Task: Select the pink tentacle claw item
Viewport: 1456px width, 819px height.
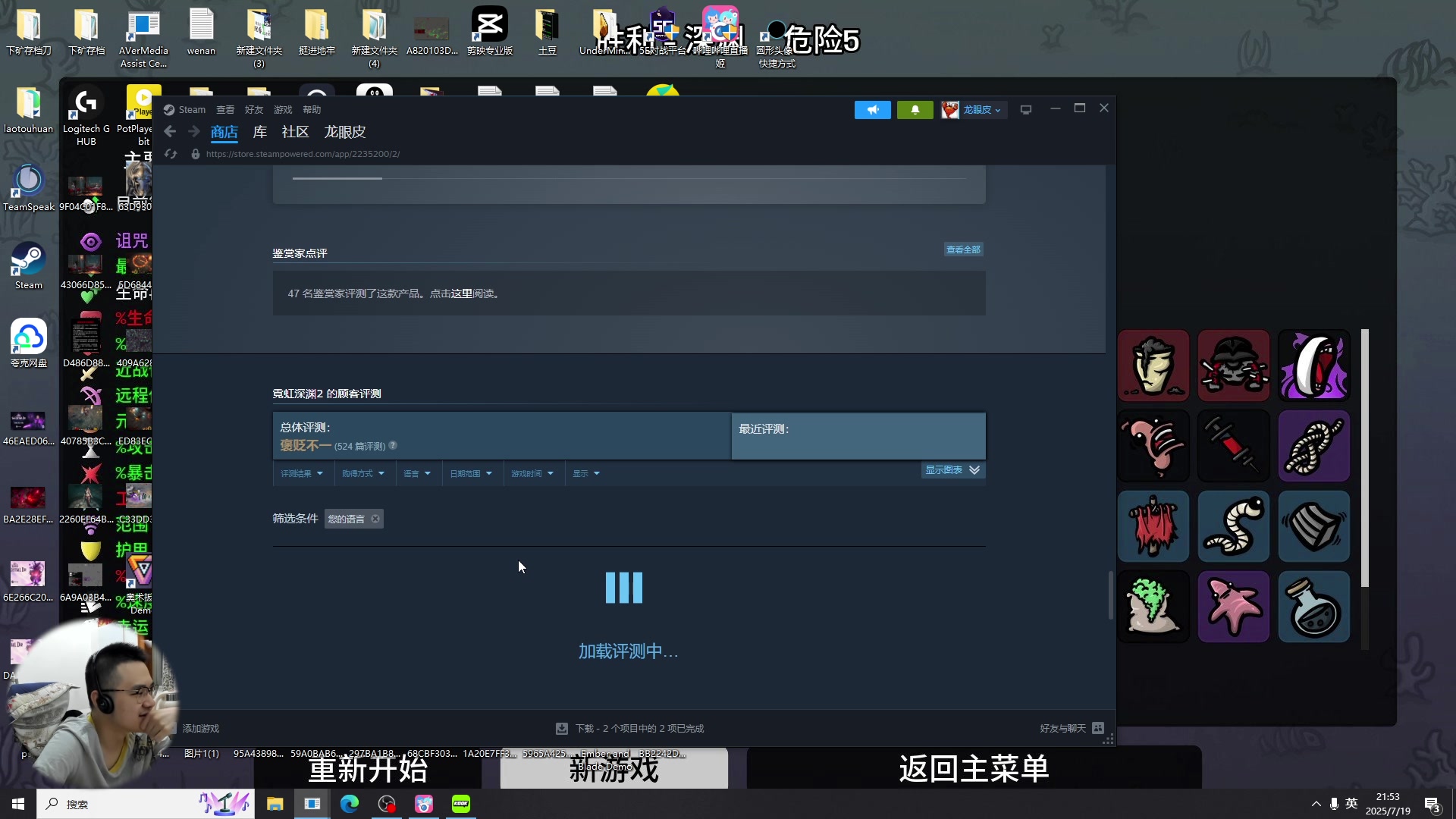Action: pos(1153,446)
